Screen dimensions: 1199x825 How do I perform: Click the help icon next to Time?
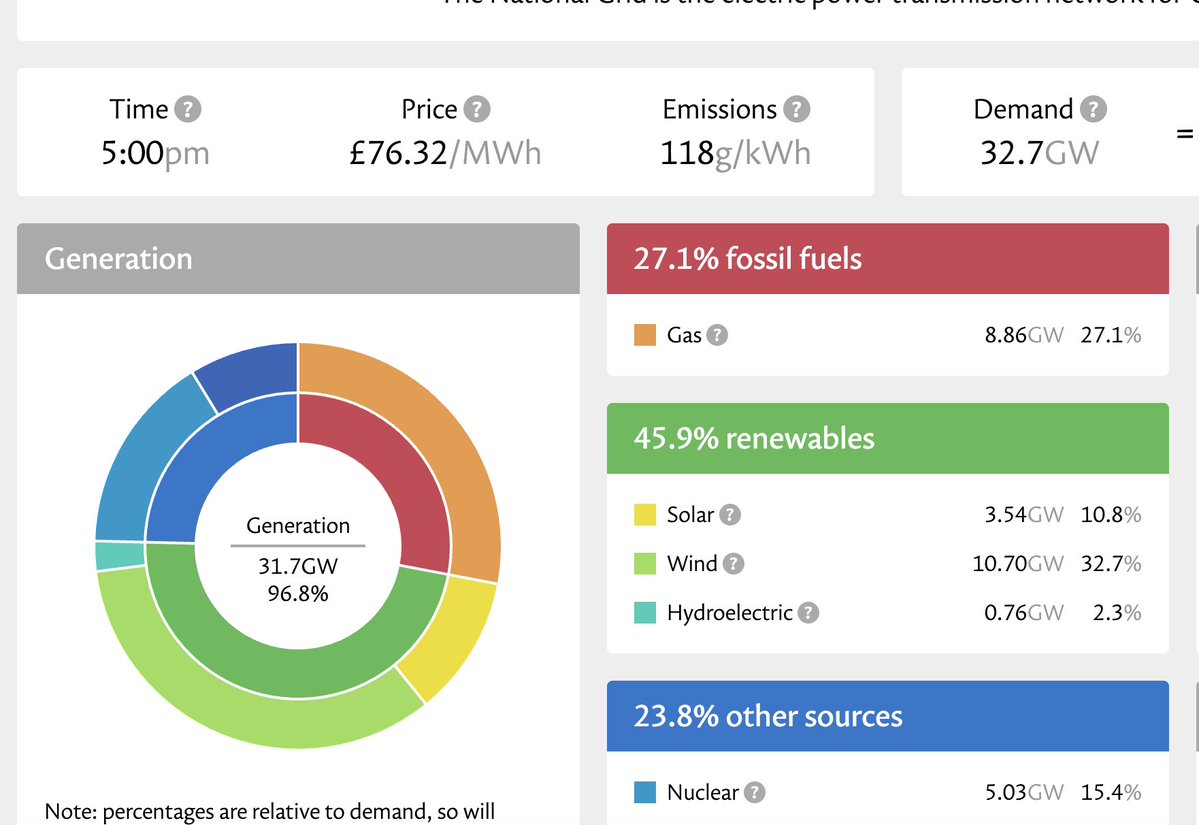188,109
